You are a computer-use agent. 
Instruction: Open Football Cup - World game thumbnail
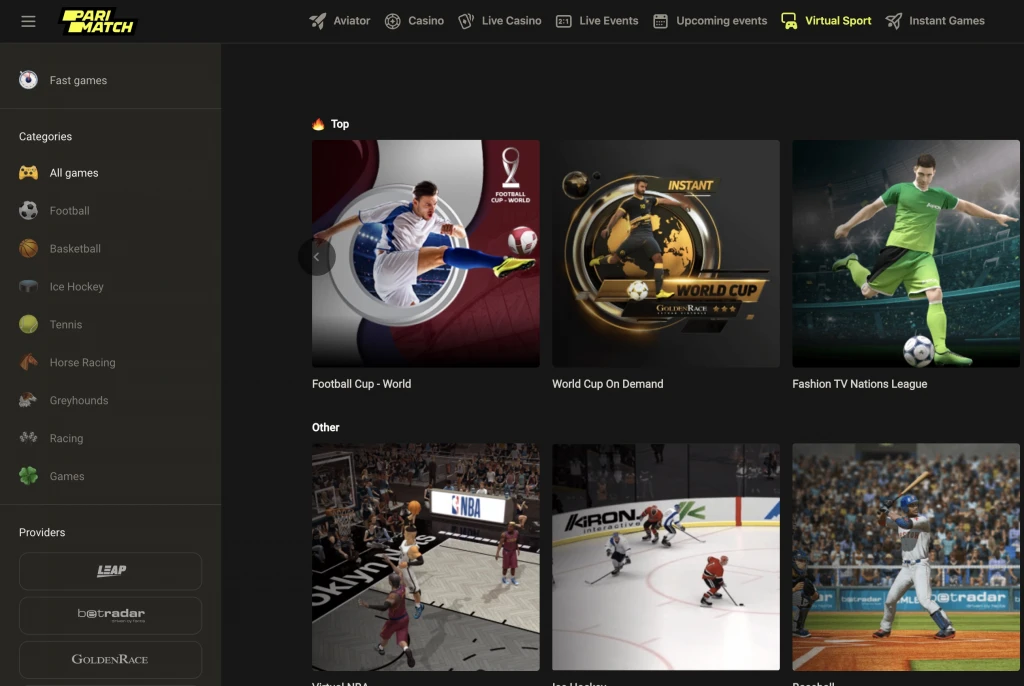(425, 253)
